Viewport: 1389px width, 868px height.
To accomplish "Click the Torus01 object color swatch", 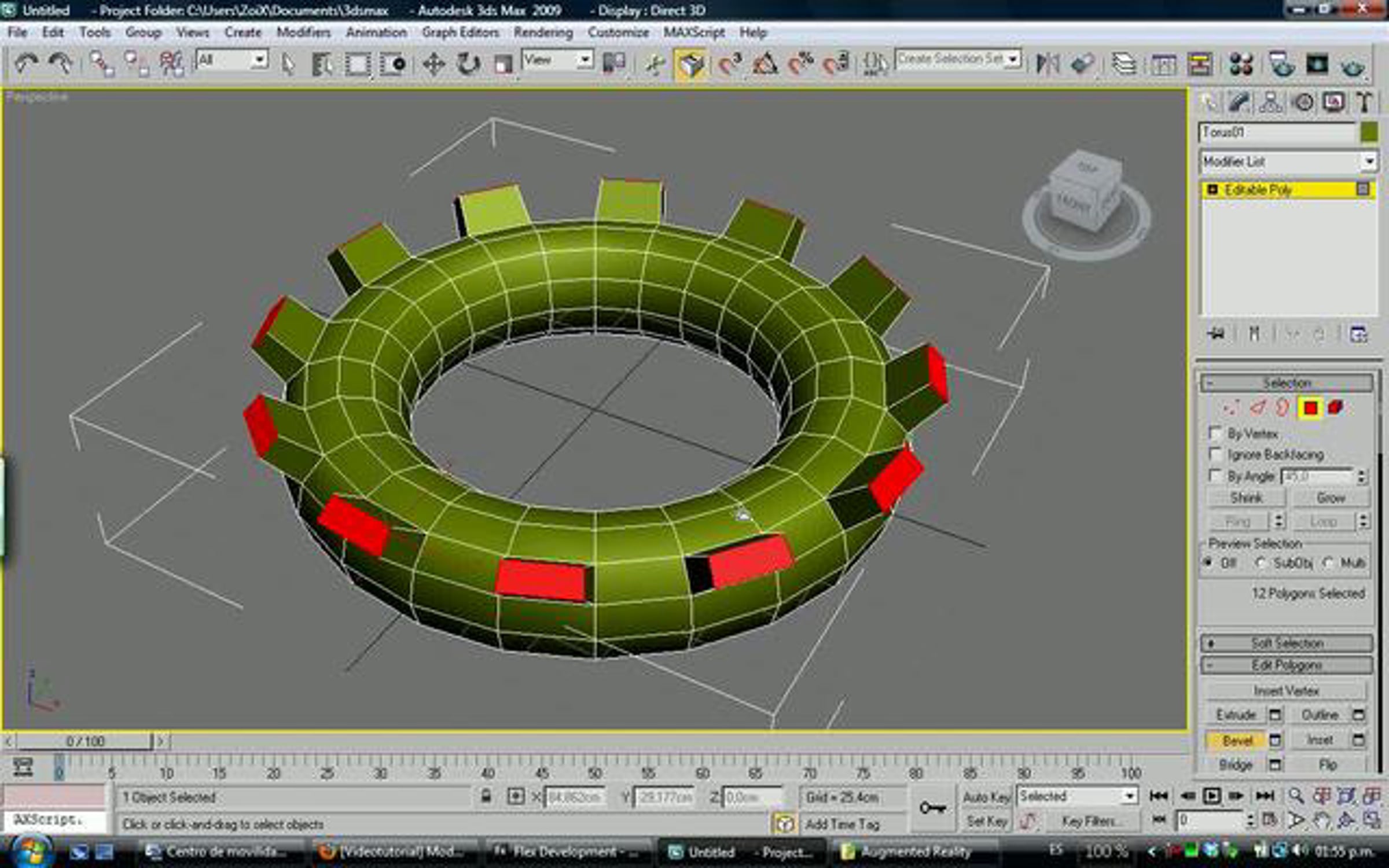I will click(1369, 133).
